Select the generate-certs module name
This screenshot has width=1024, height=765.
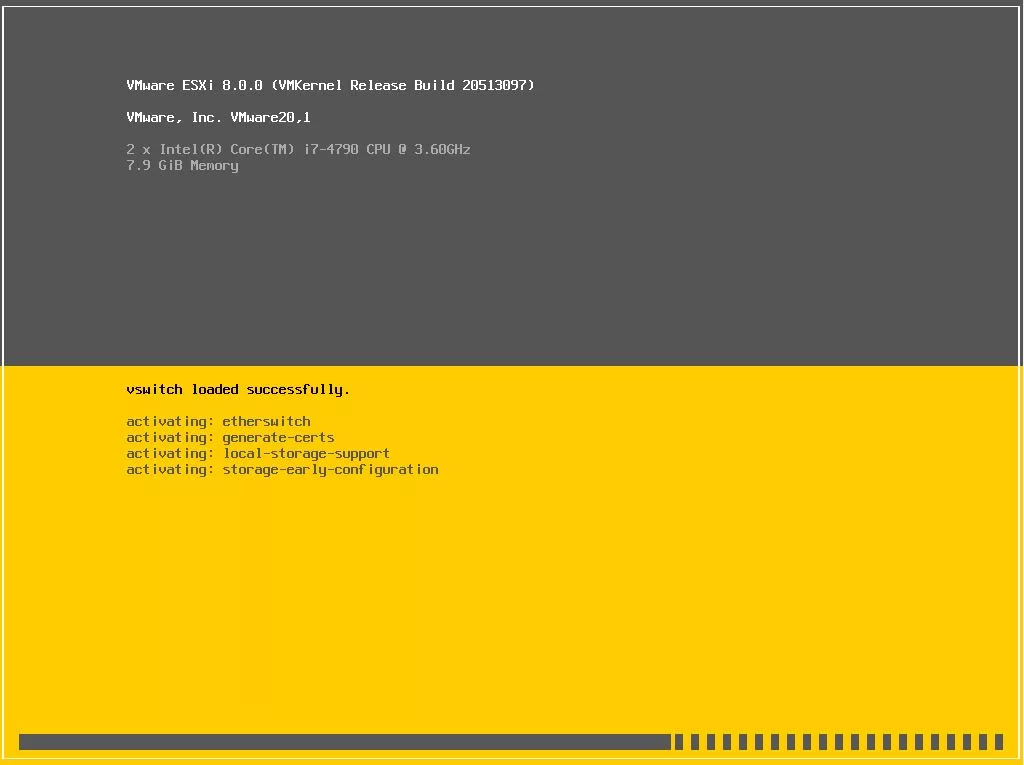(x=278, y=438)
